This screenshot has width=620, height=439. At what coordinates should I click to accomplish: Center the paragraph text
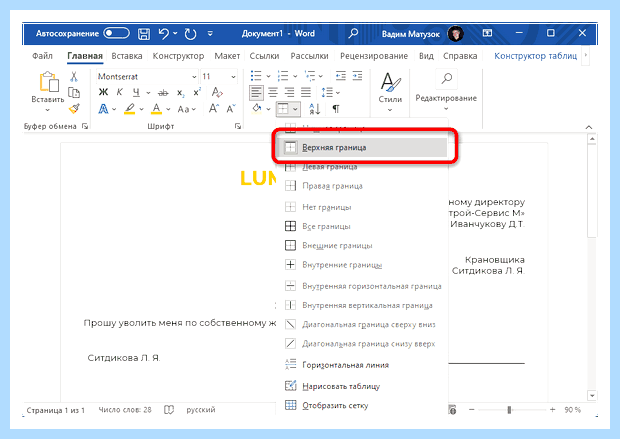pos(273,93)
